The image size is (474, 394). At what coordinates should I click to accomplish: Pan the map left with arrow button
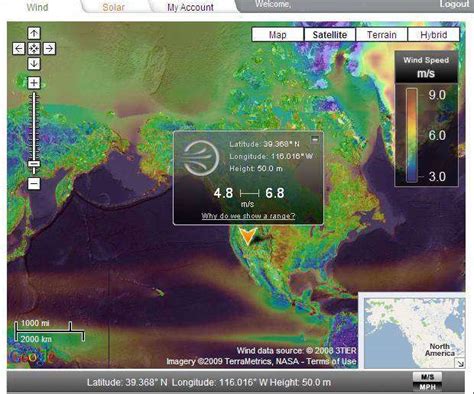click(x=19, y=49)
